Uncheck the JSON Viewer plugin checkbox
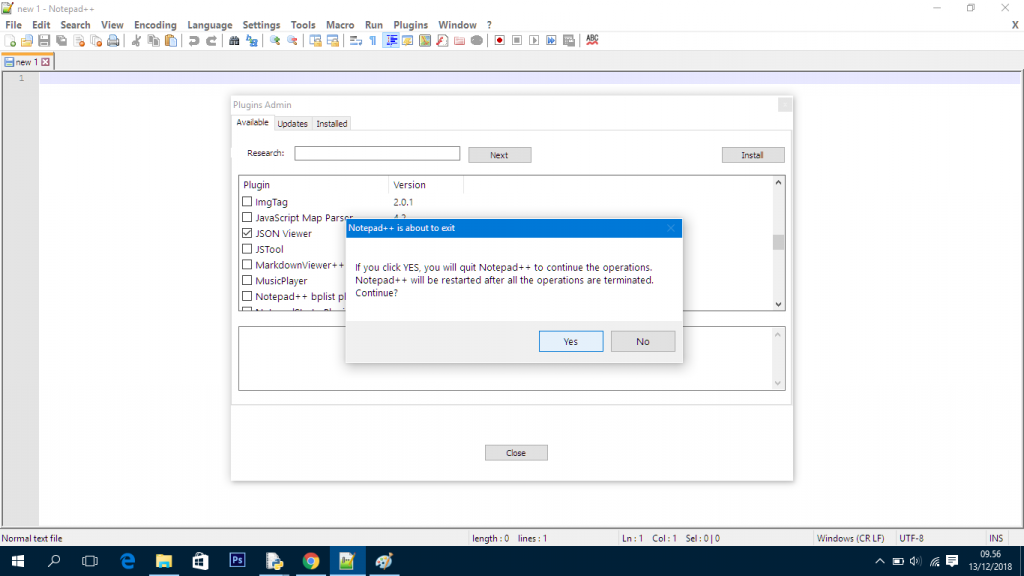Image resolution: width=1024 pixels, height=576 pixels. click(x=247, y=233)
